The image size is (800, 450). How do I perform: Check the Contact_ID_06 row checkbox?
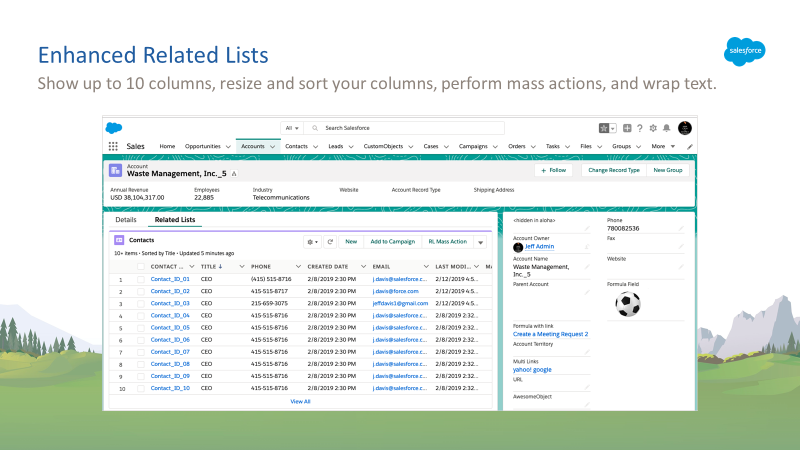point(141,340)
